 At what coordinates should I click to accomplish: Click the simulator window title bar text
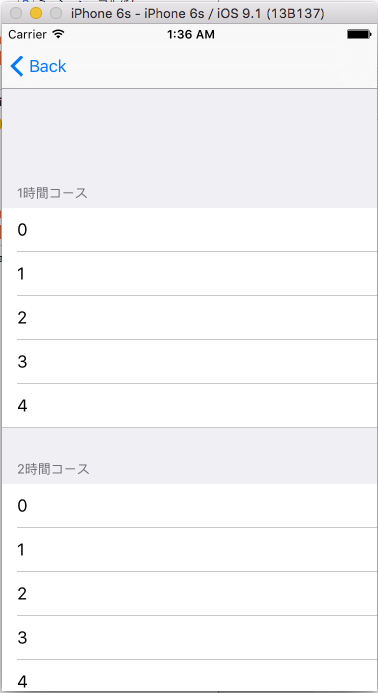point(198,14)
